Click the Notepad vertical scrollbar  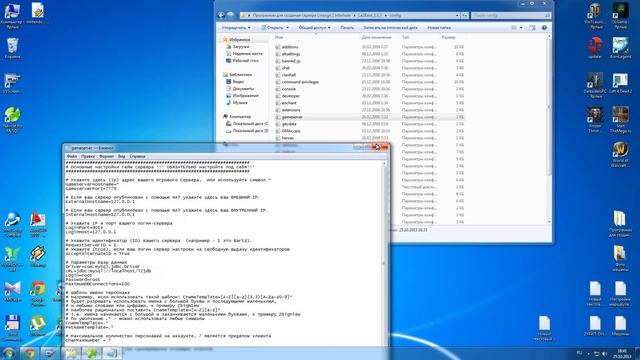384,253
